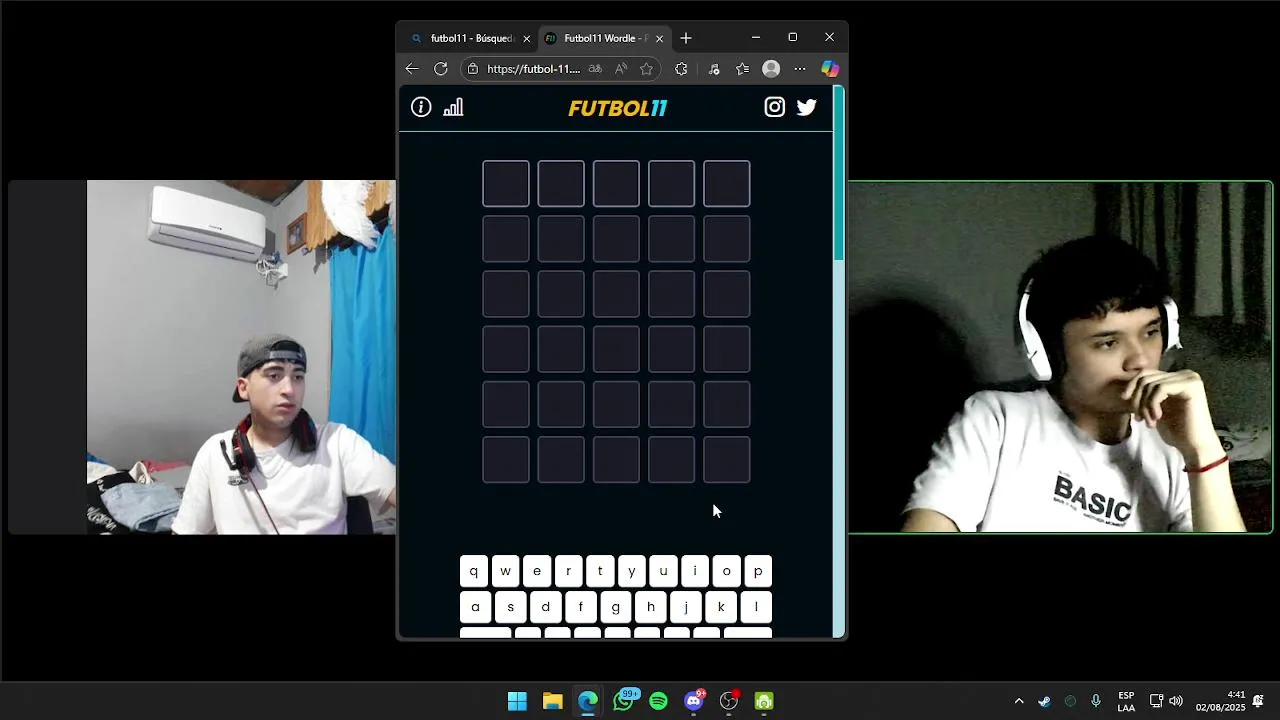
Task: Click Microsoft Edge in the taskbar
Action: tap(588, 701)
